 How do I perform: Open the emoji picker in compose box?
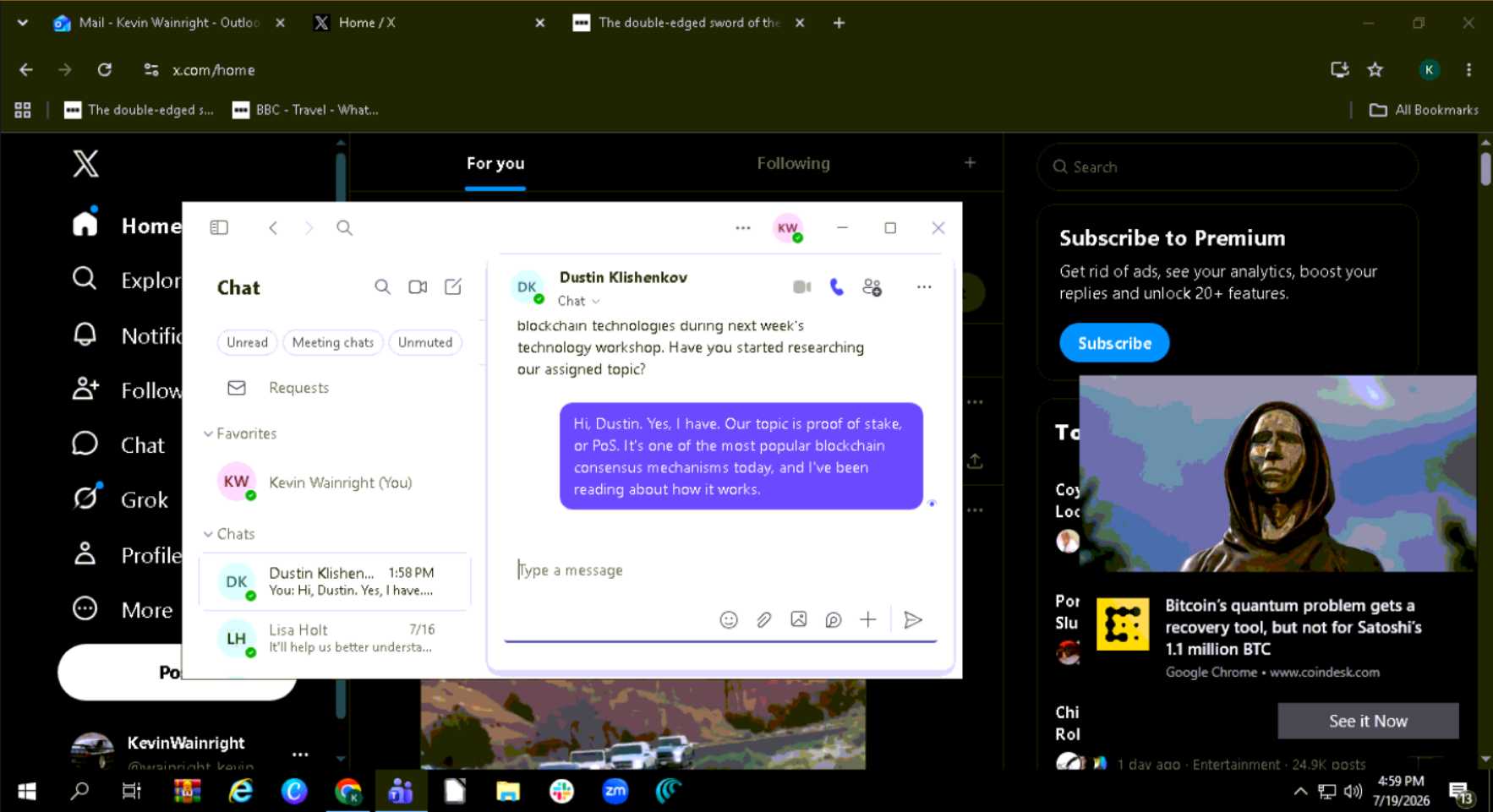pyautogui.click(x=729, y=620)
